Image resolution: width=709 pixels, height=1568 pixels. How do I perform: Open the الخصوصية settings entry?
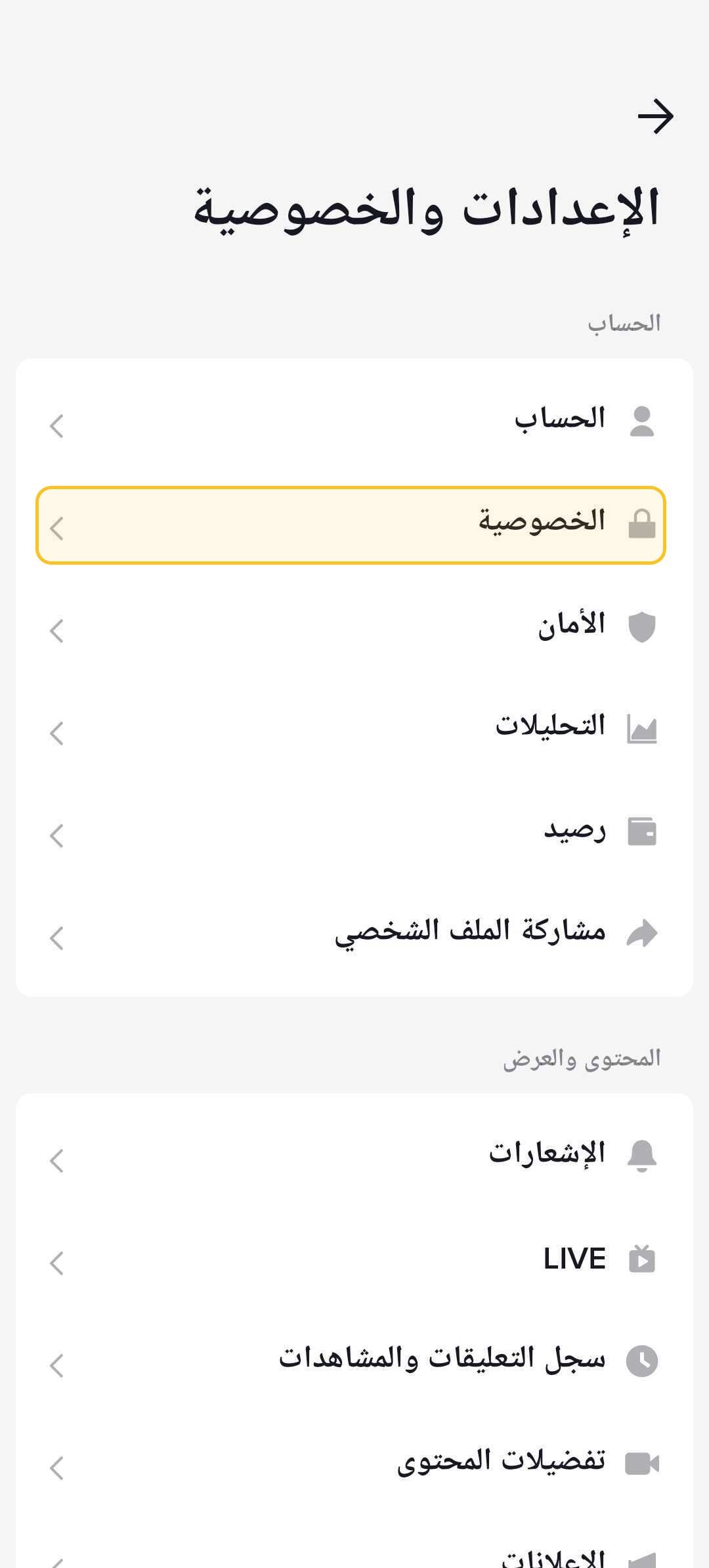(542, 521)
